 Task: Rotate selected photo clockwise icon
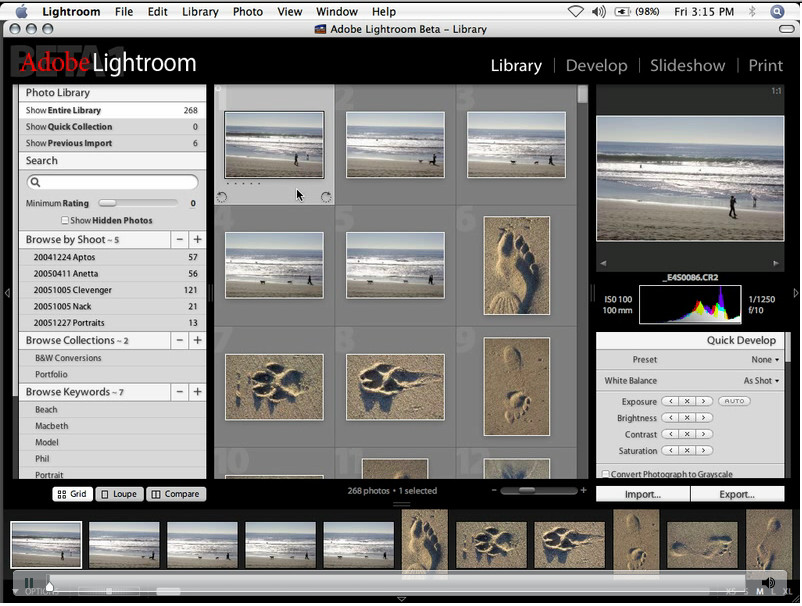[x=326, y=197]
